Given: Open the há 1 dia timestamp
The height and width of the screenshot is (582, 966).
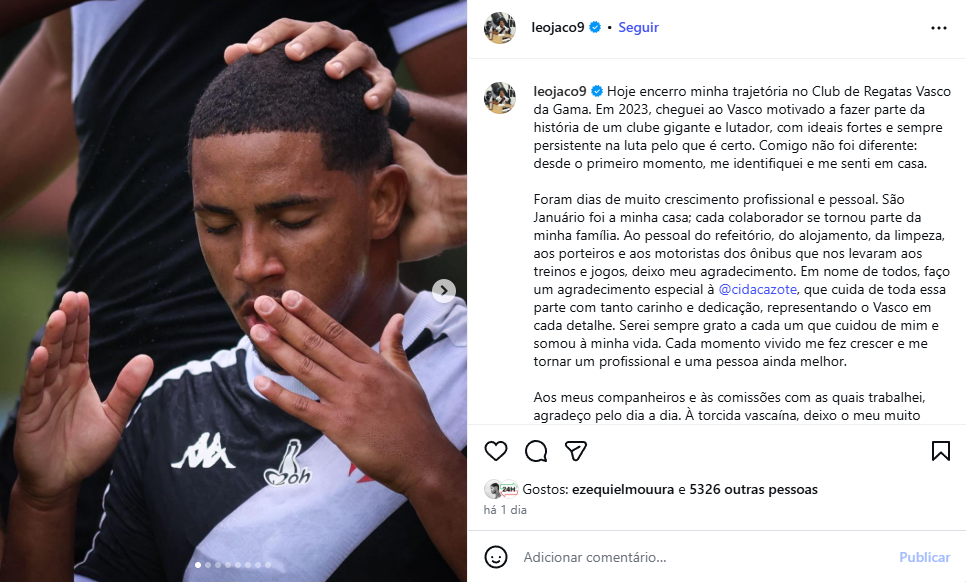Looking at the screenshot, I should (x=505, y=510).
